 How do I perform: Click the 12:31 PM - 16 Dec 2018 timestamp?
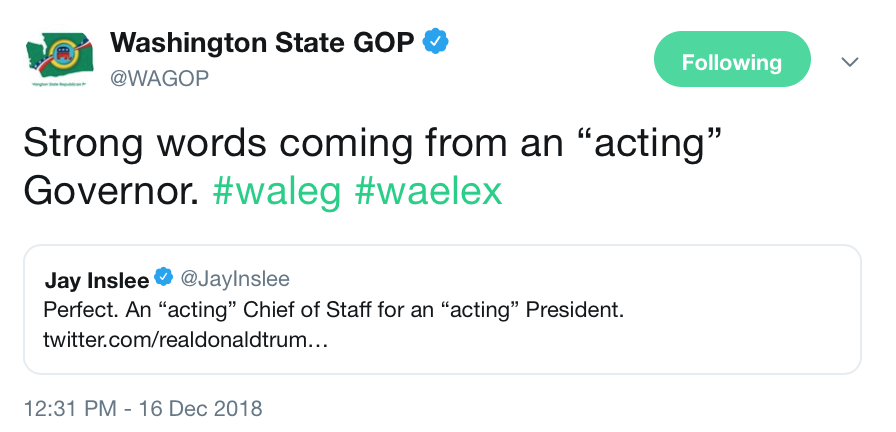(x=143, y=409)
